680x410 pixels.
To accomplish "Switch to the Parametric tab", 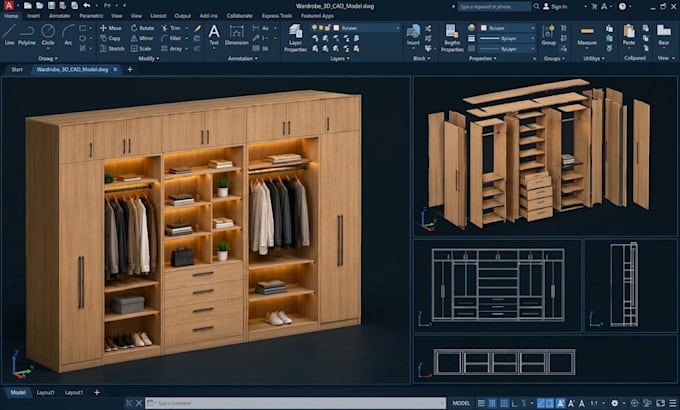I will click(91, 16).
